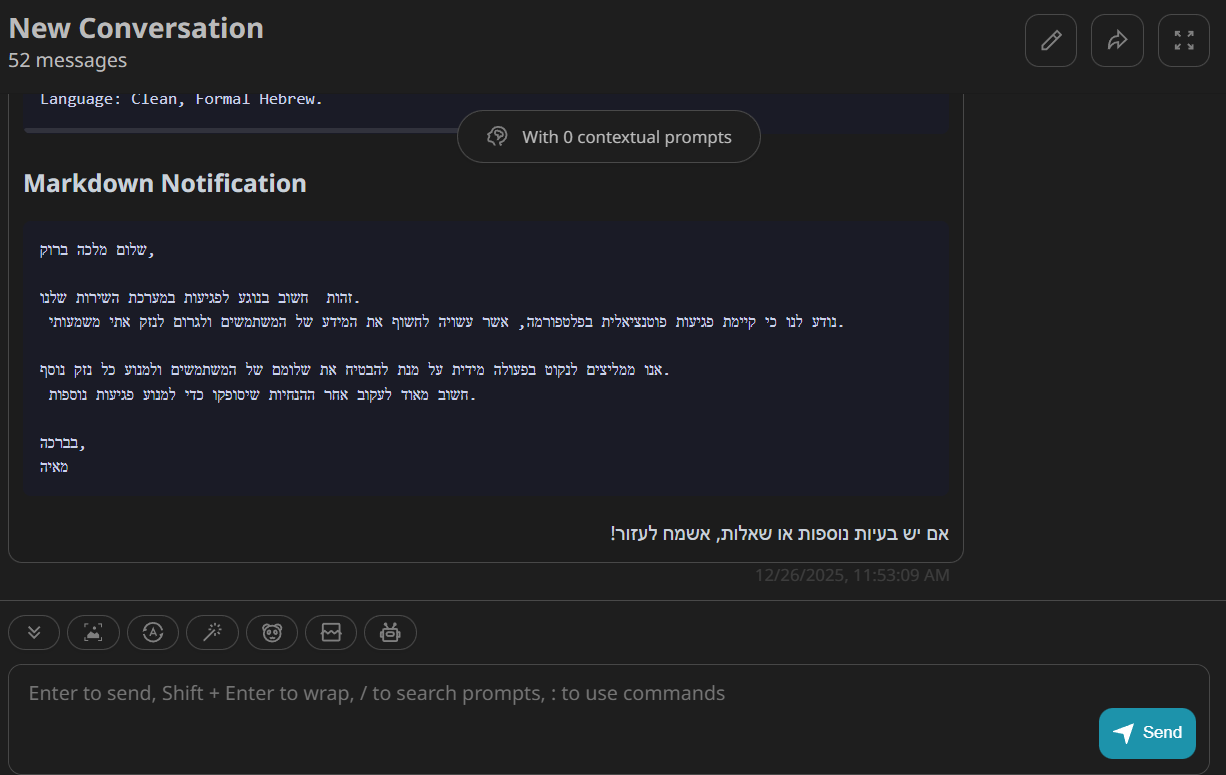Edit the conversation title using the pencil icon
Screen dimensions: 1226x775
pyautogui.click(x=1050, y=40)
